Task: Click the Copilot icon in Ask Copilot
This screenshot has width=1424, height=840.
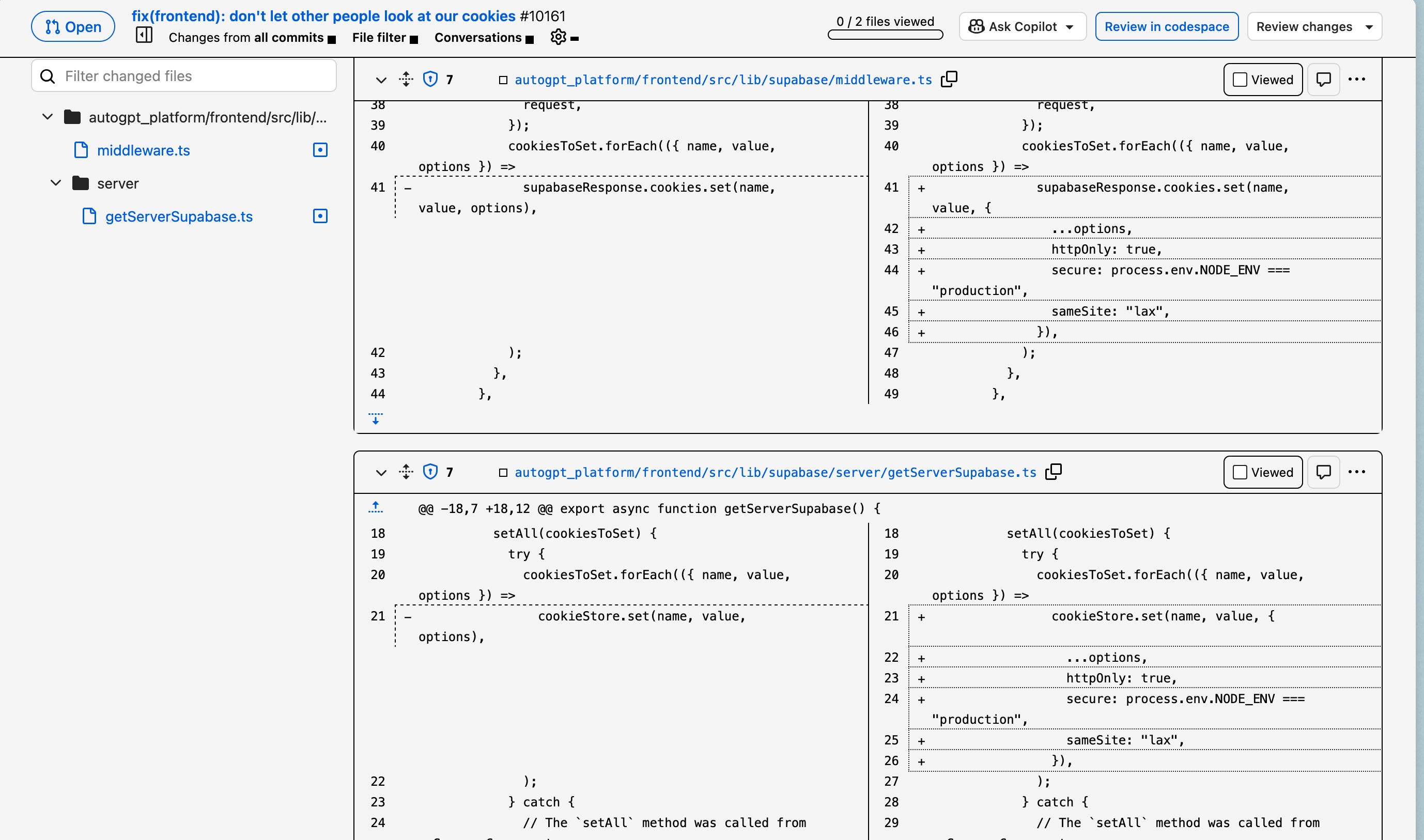Action: click(x=977, y=26)
